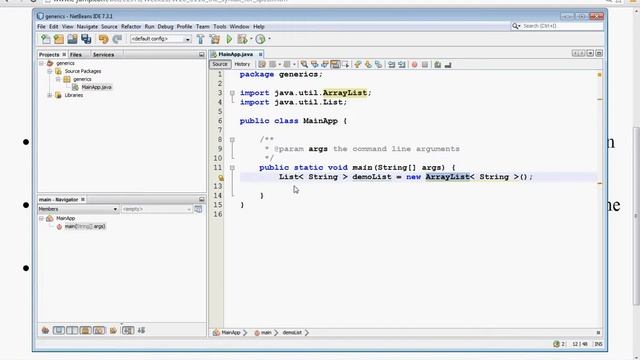Screen dimensions: 640x360
Task: Select main(String[] args) in Navigator
Action: pos(85,226)
